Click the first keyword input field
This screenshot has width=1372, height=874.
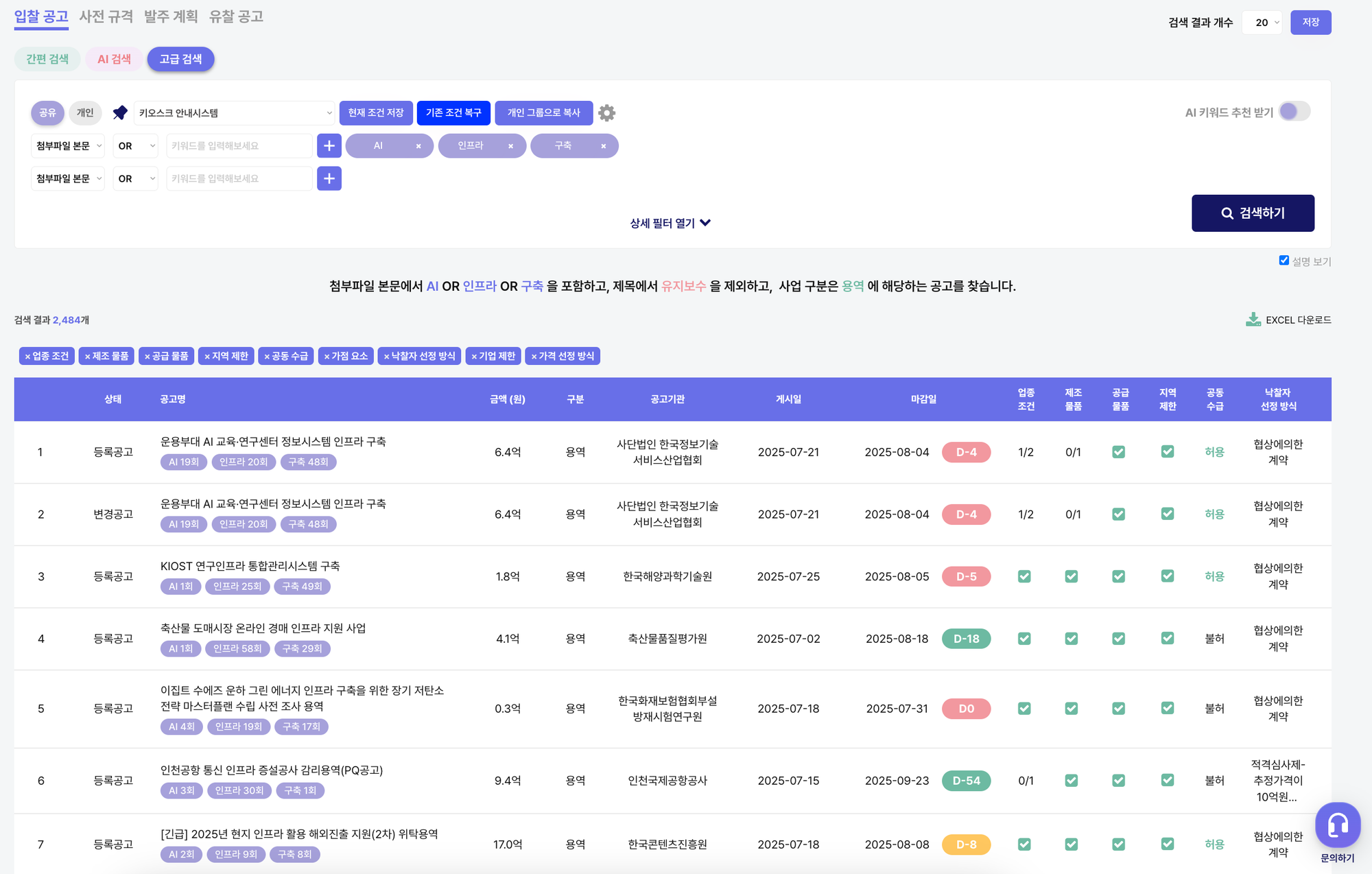tap(238, 145)
